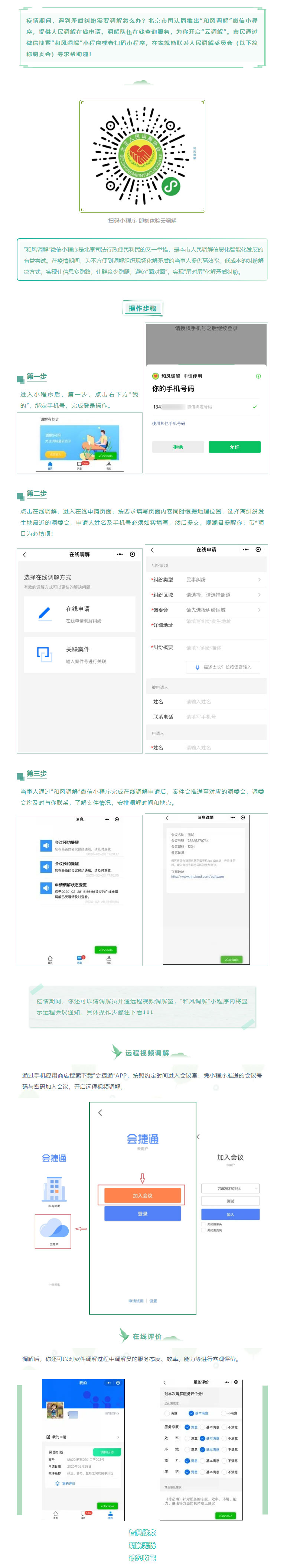287x1568 pixels.
Task: Open the hjtcloud.com/software link
Action: tap(198, 877)
